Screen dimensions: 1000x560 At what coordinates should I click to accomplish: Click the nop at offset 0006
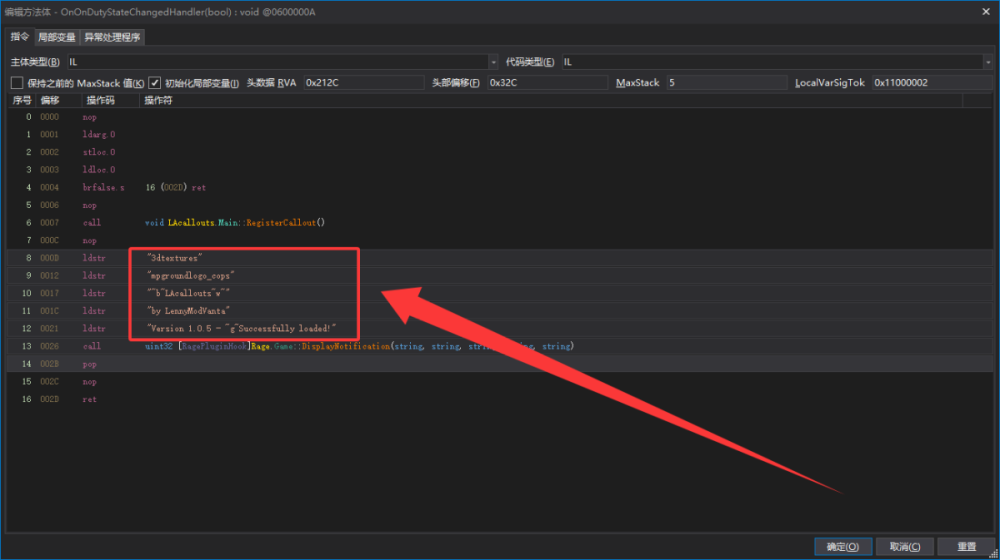pyautogui.click(x=89, y=205)
